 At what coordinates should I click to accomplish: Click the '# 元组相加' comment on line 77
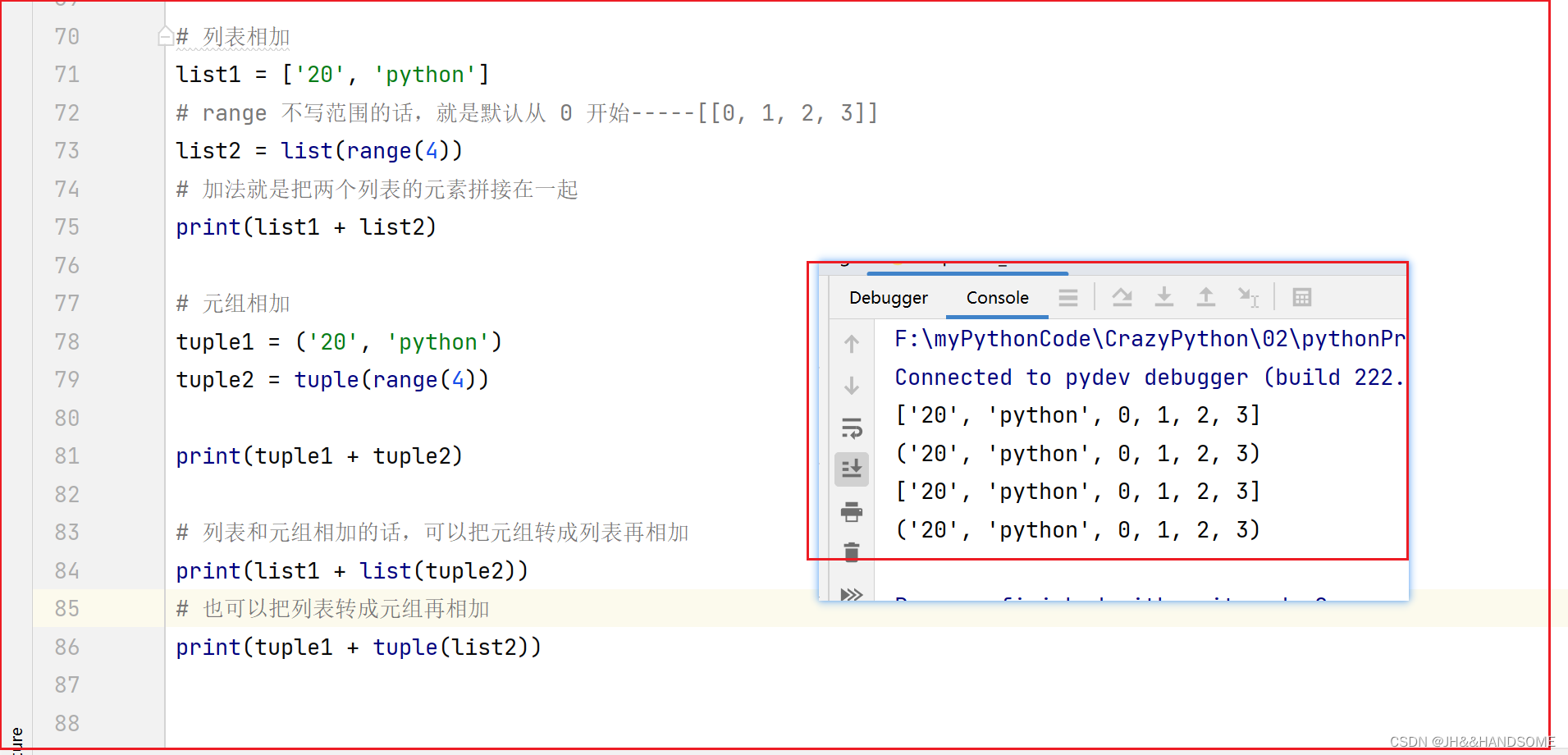click(233, 304)
